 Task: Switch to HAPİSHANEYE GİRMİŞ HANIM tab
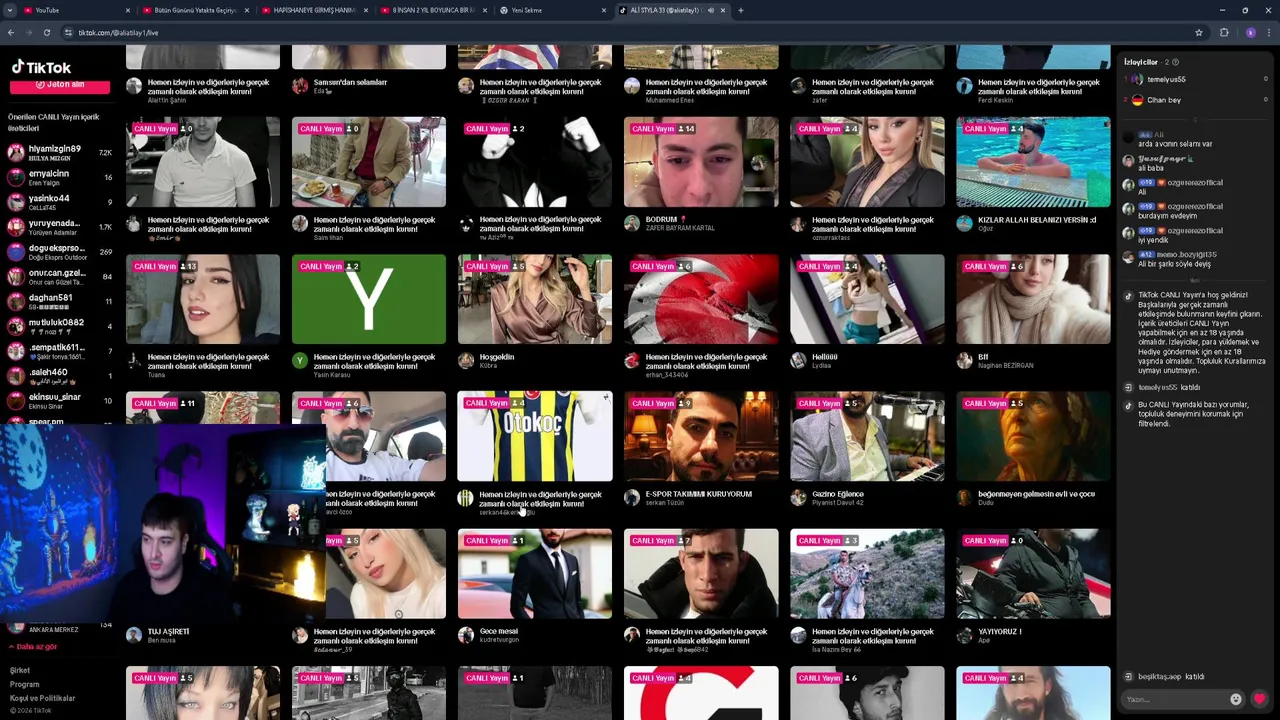click(x=314, y=10)
